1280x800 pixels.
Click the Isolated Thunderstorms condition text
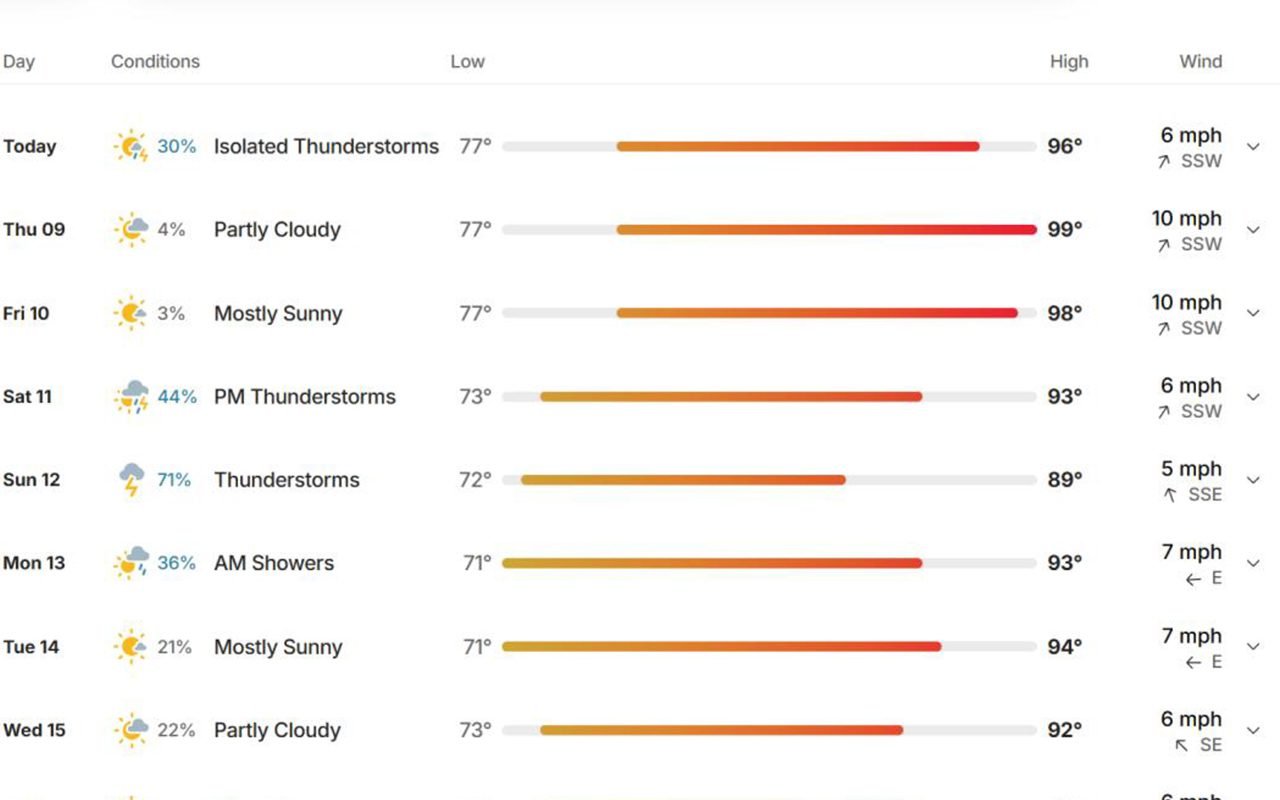(326, 146)
